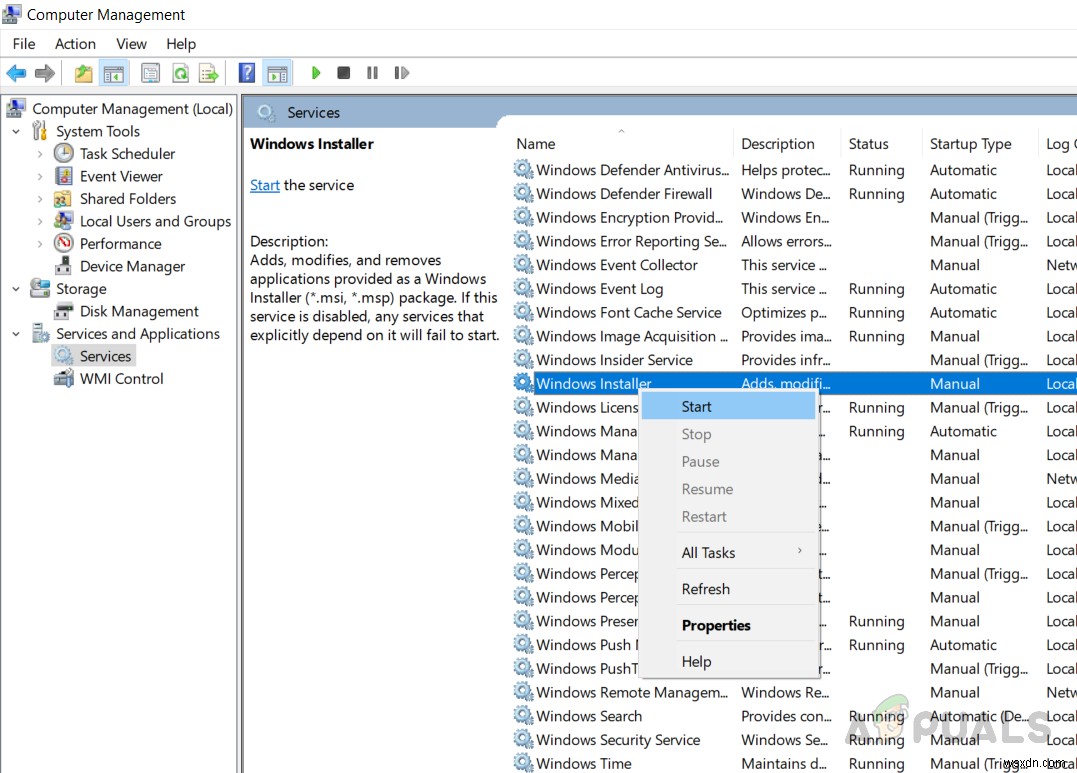Select Properties from the context menu
The width and height of the screenshot is (1077, 773).
[716, 625]
